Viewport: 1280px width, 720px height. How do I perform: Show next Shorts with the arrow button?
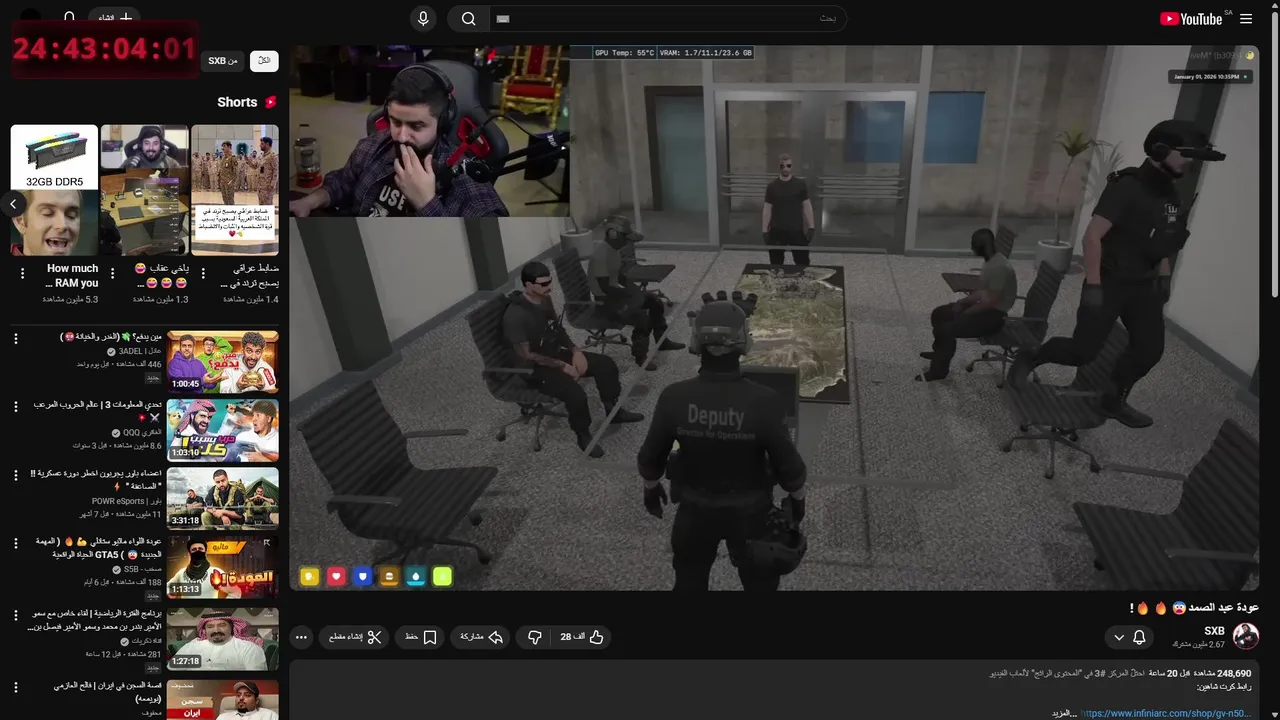(13, 204)
